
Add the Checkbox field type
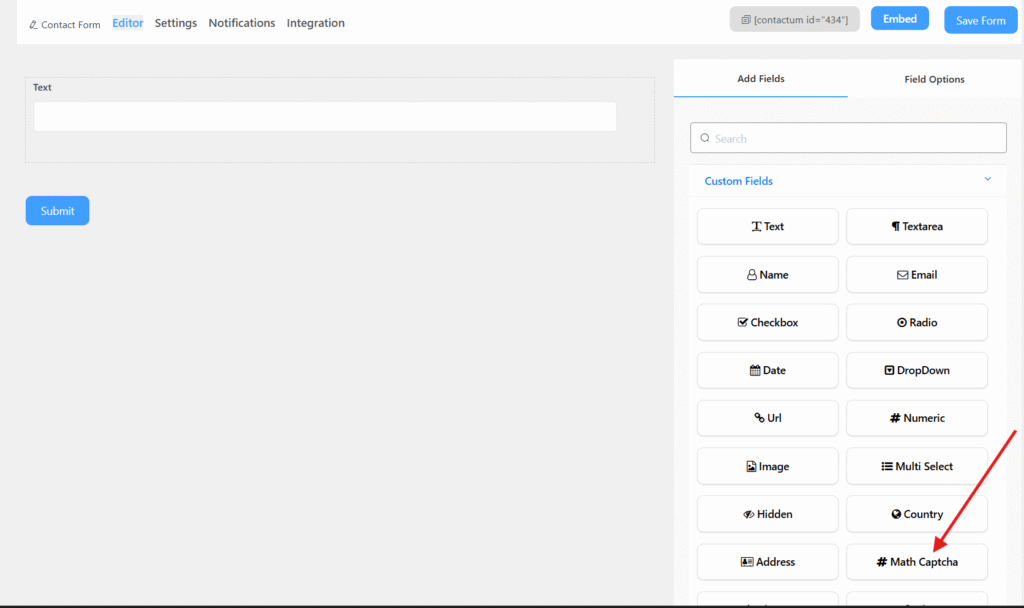[x=767, y=323]
